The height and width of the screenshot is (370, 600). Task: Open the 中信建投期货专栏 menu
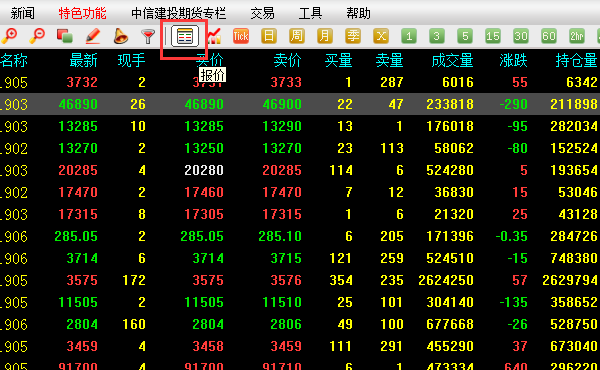179,13
